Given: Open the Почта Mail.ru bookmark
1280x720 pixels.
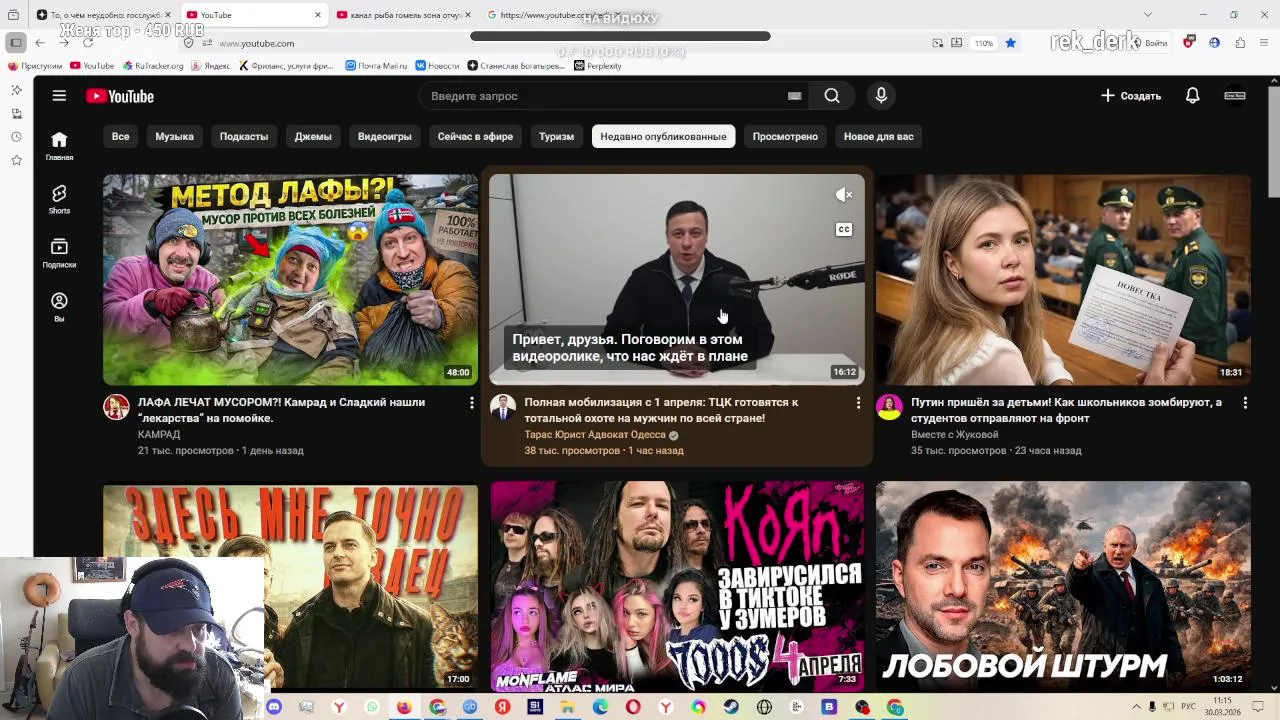Looking at the screenshot, I should (376, 66).
